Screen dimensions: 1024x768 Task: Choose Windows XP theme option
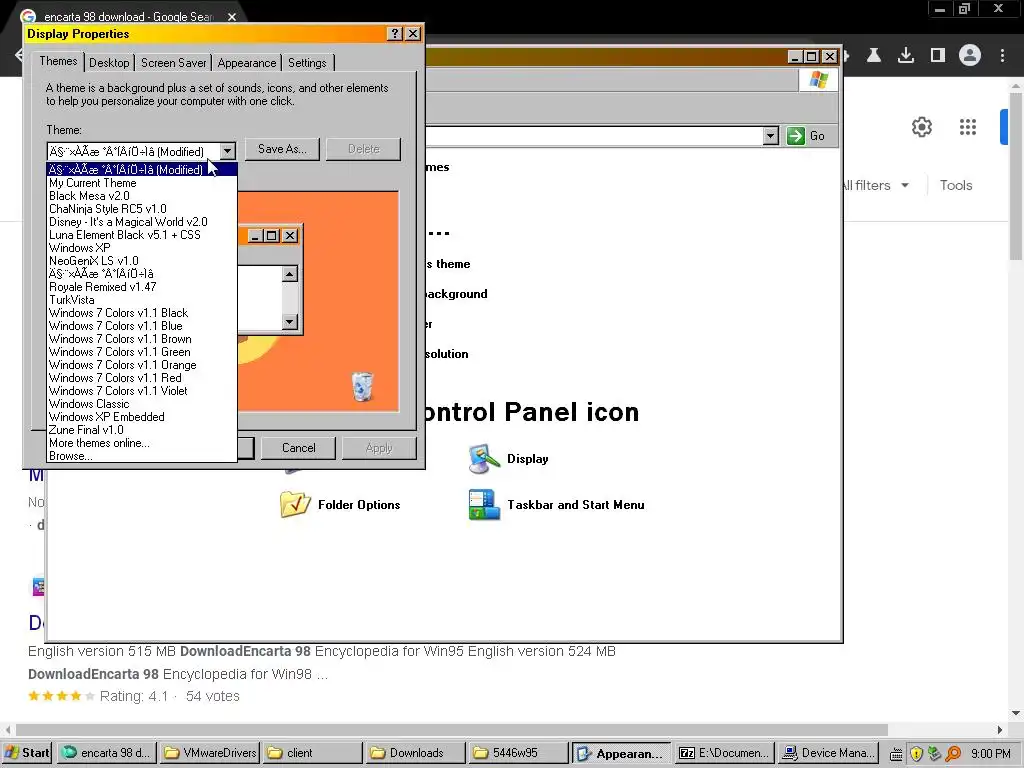click(x=142, y=248)
